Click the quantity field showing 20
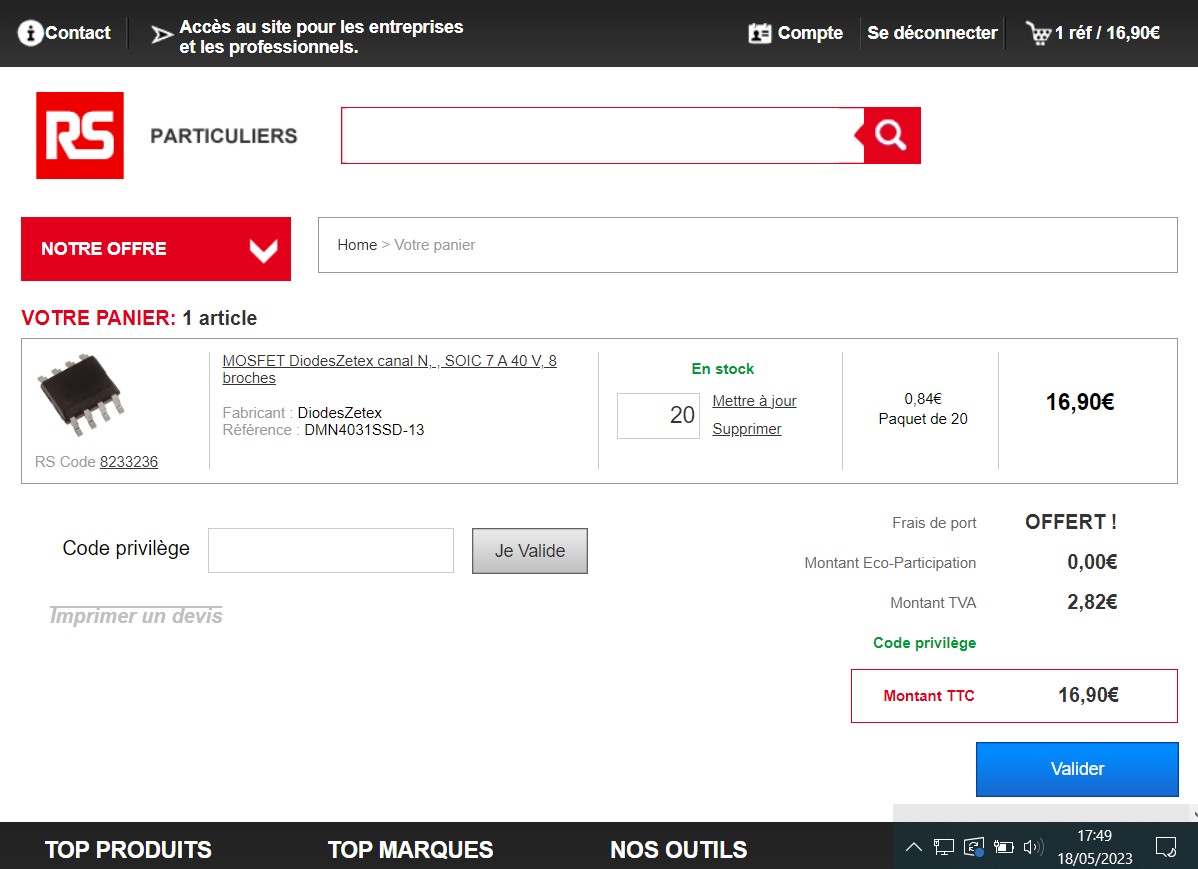This screenshot has height=869, width=1198. pyautogui.click(x=658, y=416)
